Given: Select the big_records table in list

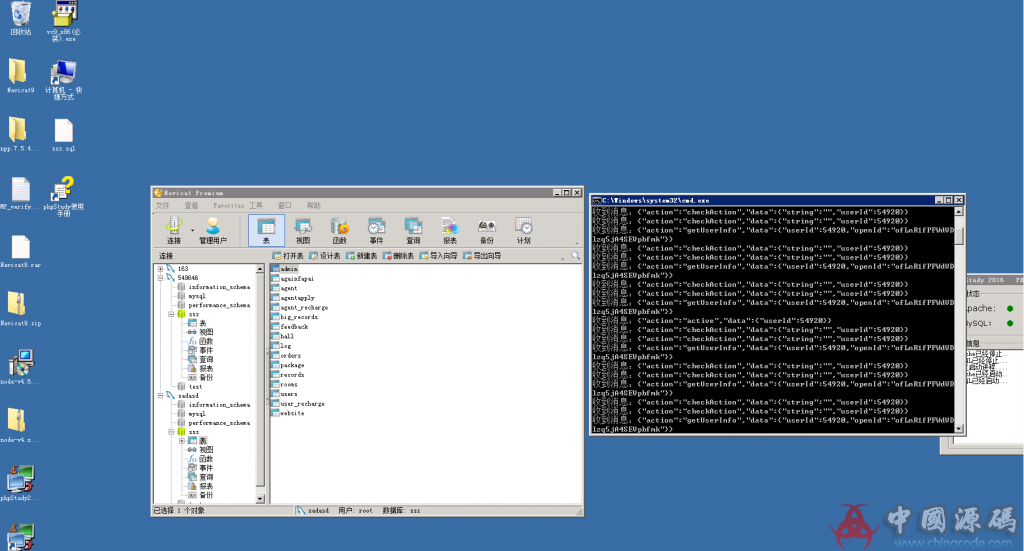Looking at the screenshot, I should point(295,317).
